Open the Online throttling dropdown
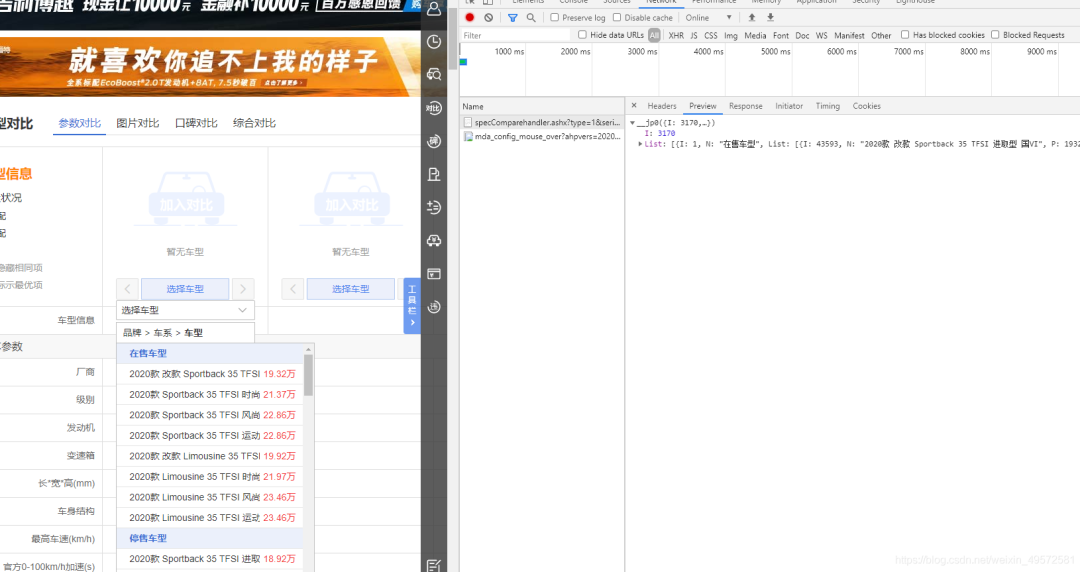This screenshot has width=1080, height=572. click(708, 18)
